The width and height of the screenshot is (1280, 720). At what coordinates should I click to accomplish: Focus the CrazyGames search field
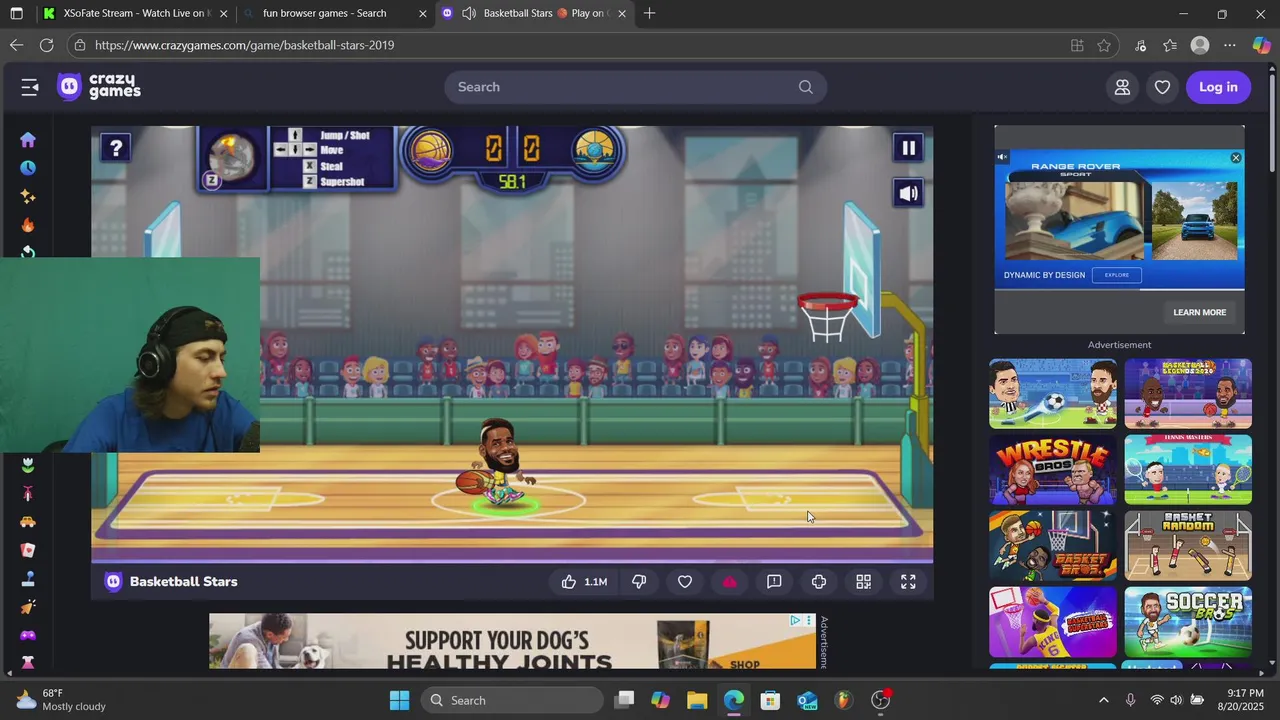click(x=635, y=87)
